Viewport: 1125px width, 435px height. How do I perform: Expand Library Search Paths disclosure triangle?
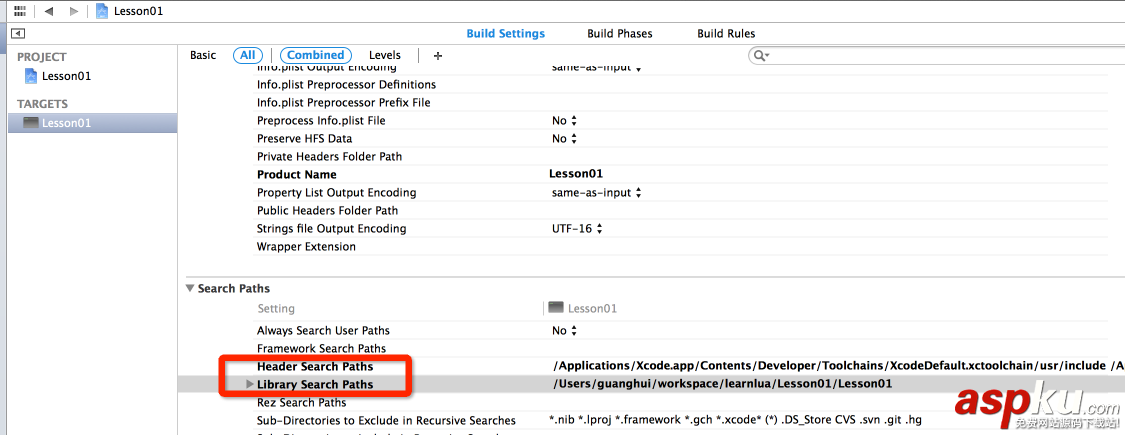click(x=249, y=384)
